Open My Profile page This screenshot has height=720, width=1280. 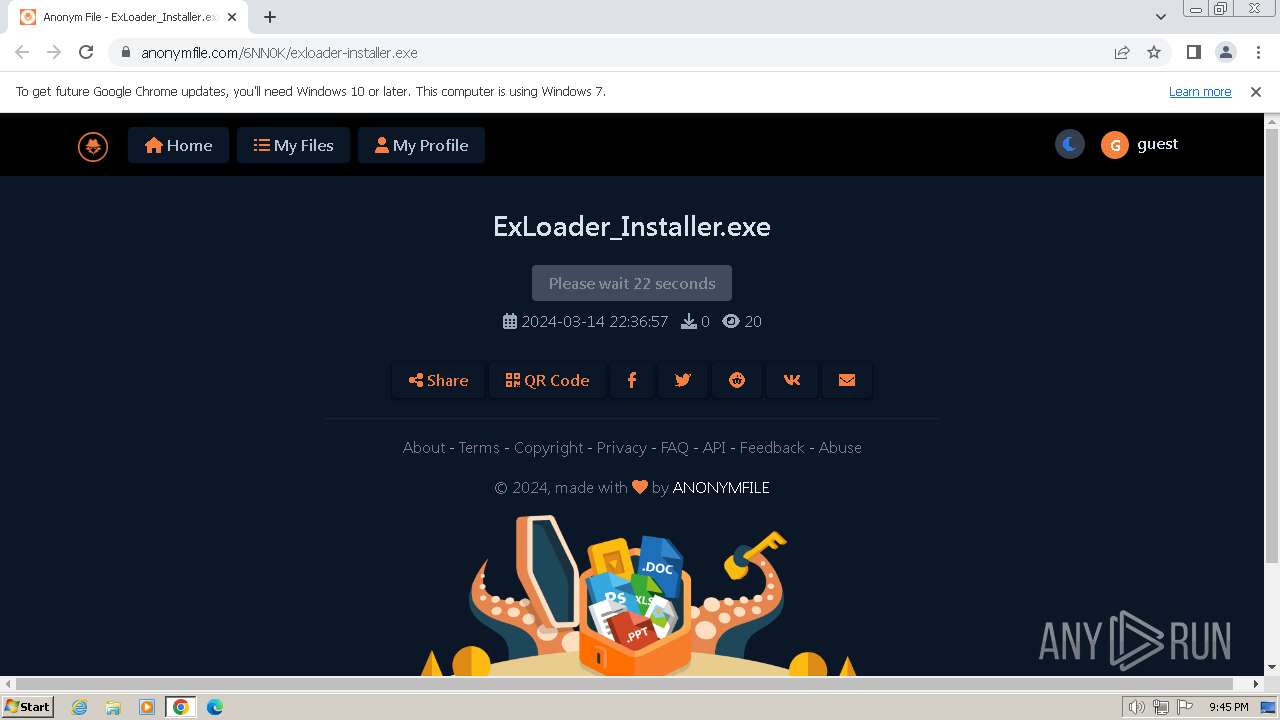421,145
